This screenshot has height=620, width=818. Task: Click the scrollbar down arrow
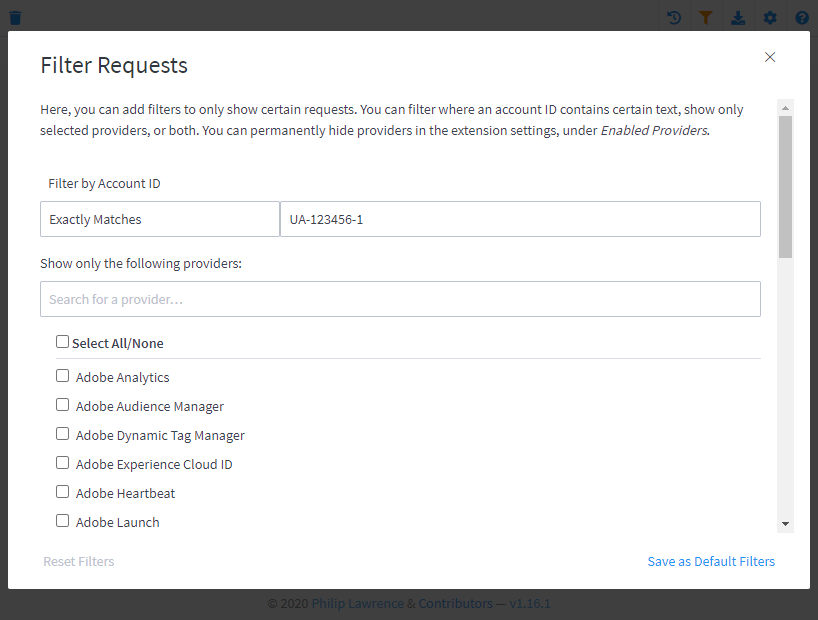pyautogui.click(x=785, y=524)
